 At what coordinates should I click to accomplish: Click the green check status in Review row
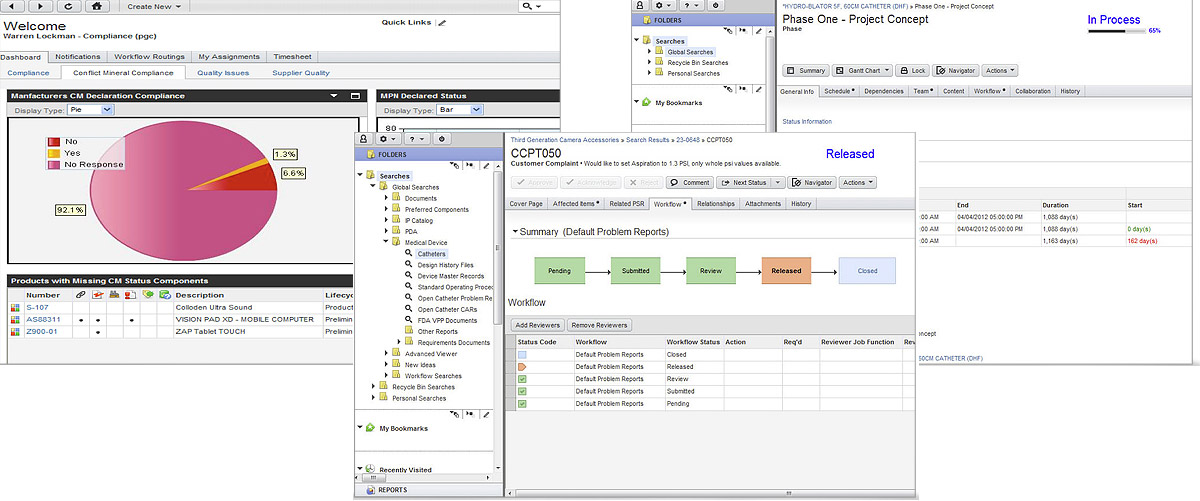point(522,380)
